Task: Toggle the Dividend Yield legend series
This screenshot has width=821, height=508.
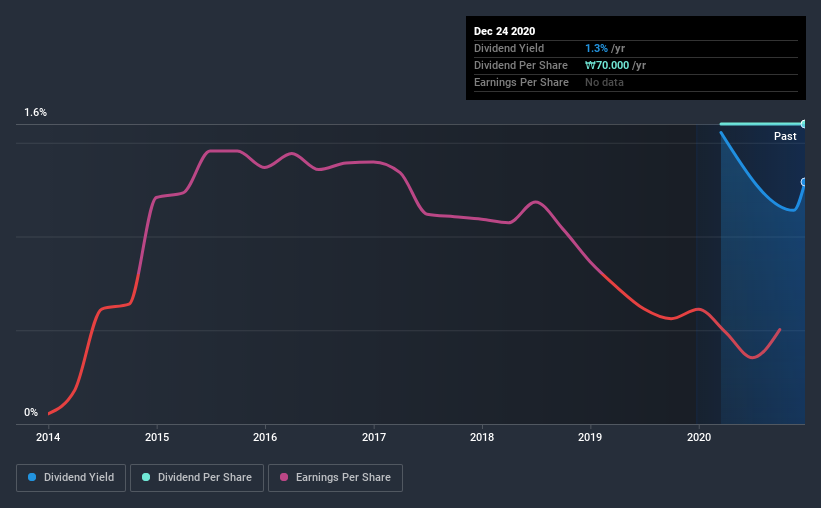Action: pyautogui.click(x=71, y=478)
